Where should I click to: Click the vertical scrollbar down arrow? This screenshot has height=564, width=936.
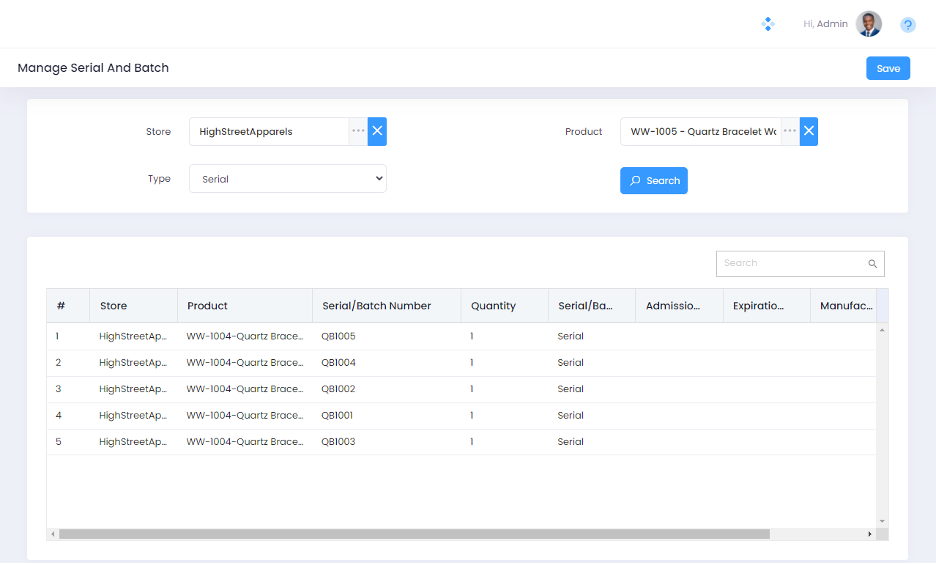click(x=882, y=521)
